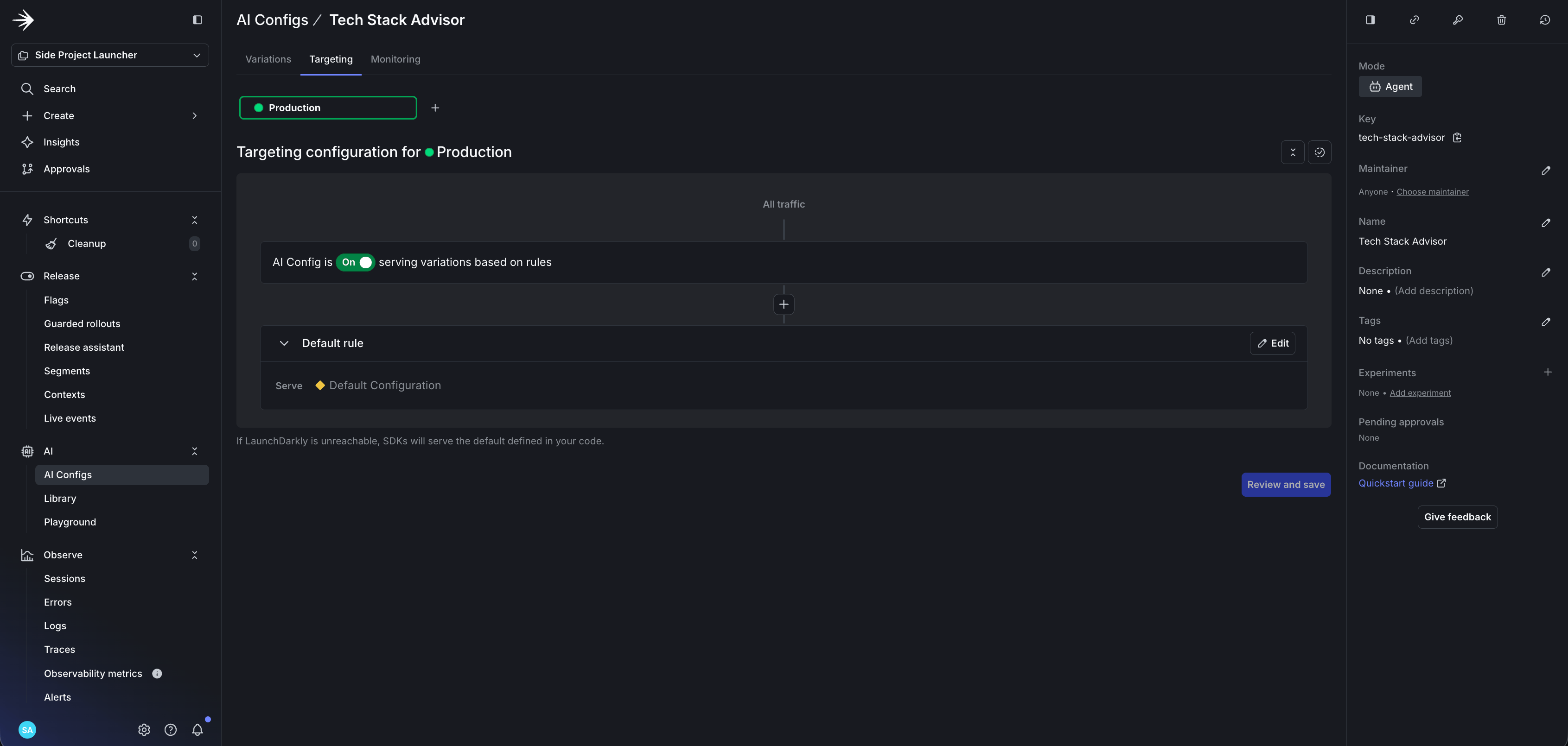Collapse the Shortcuts section

[195, 220]
